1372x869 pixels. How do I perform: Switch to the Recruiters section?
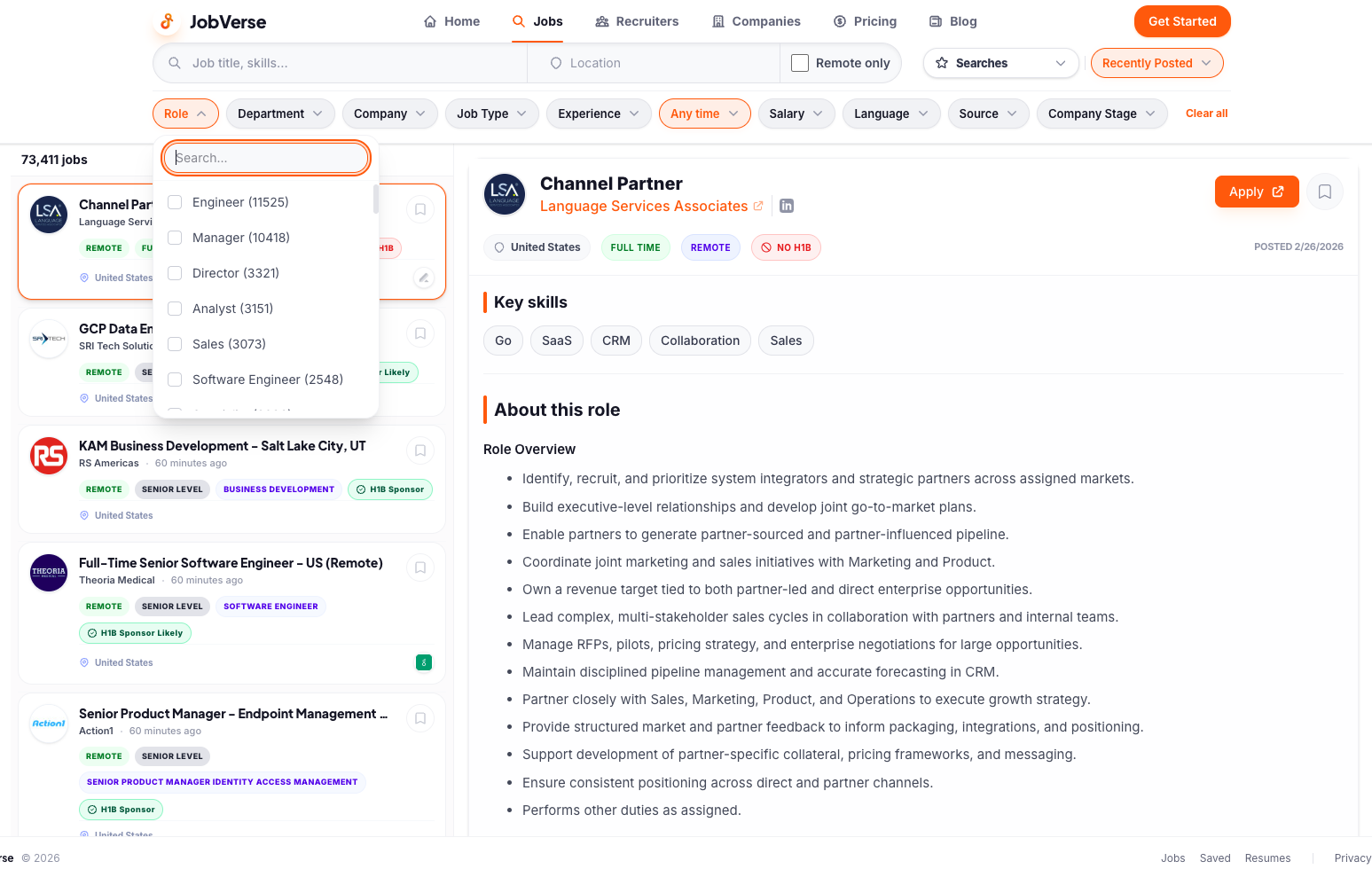pos(637,20)
